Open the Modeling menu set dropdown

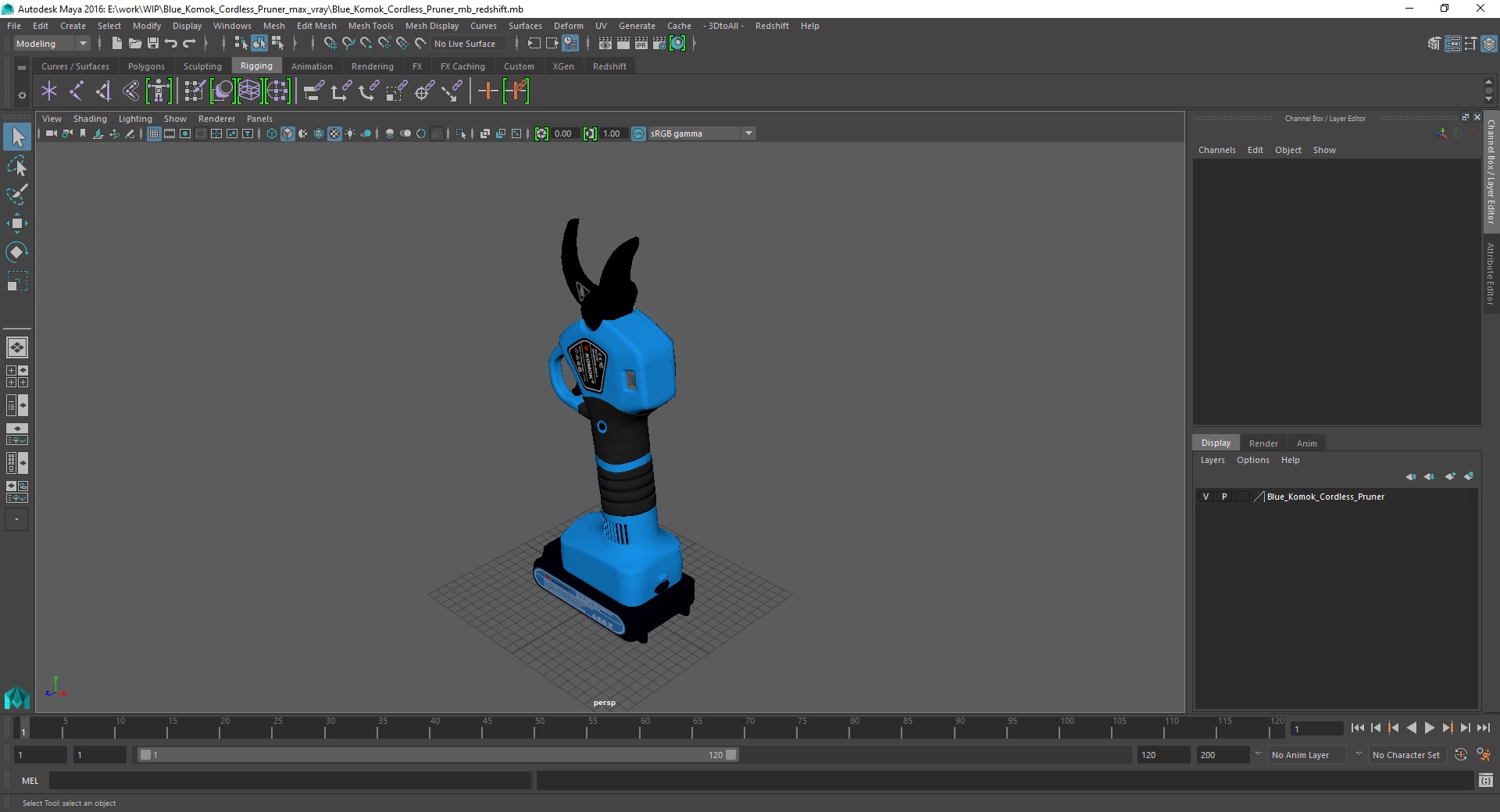[x=52, y=44]
